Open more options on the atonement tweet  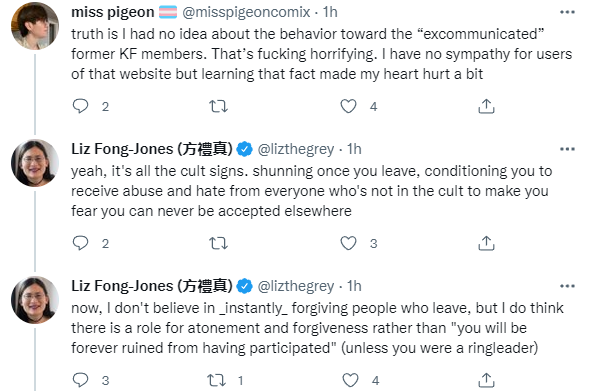(x=567, y=286)
